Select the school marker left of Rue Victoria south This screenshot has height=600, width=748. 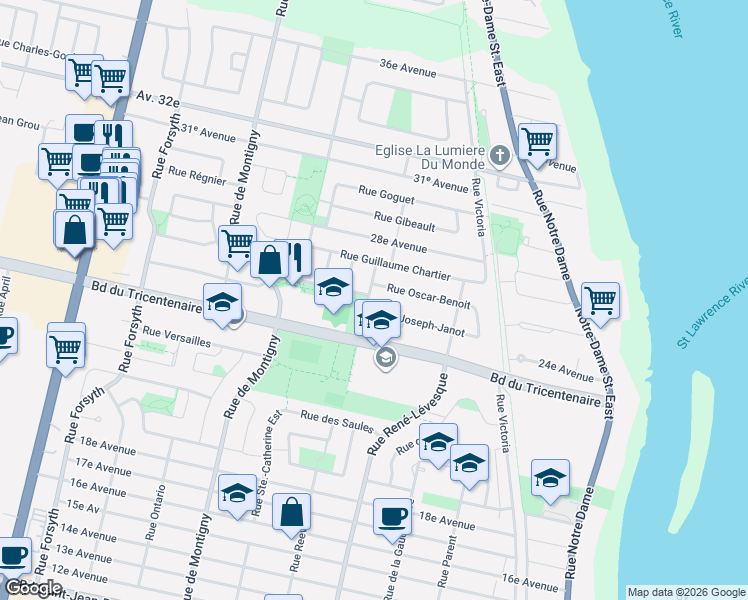coord(469,464)
